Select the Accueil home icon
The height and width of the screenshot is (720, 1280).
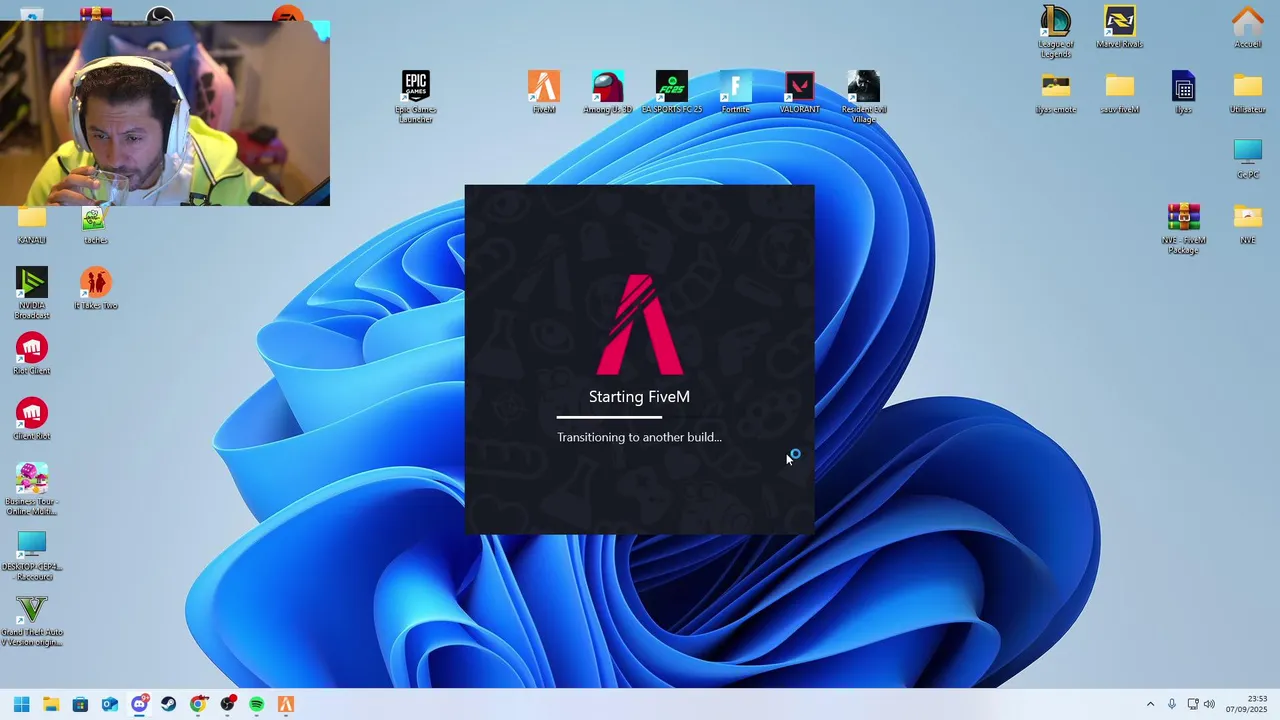tap(1247, 27)
